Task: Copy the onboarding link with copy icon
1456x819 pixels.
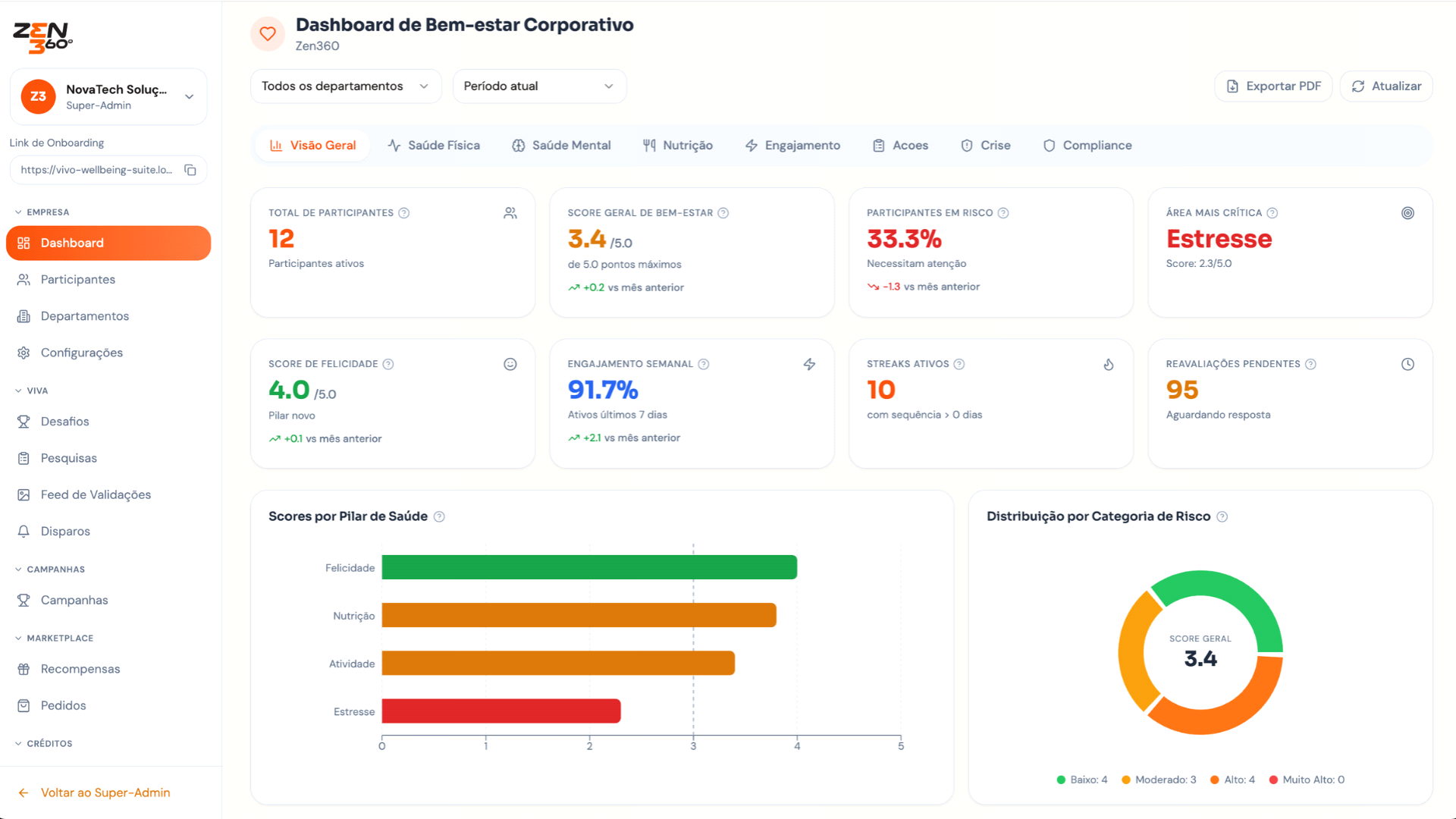Action: (190, 170)
